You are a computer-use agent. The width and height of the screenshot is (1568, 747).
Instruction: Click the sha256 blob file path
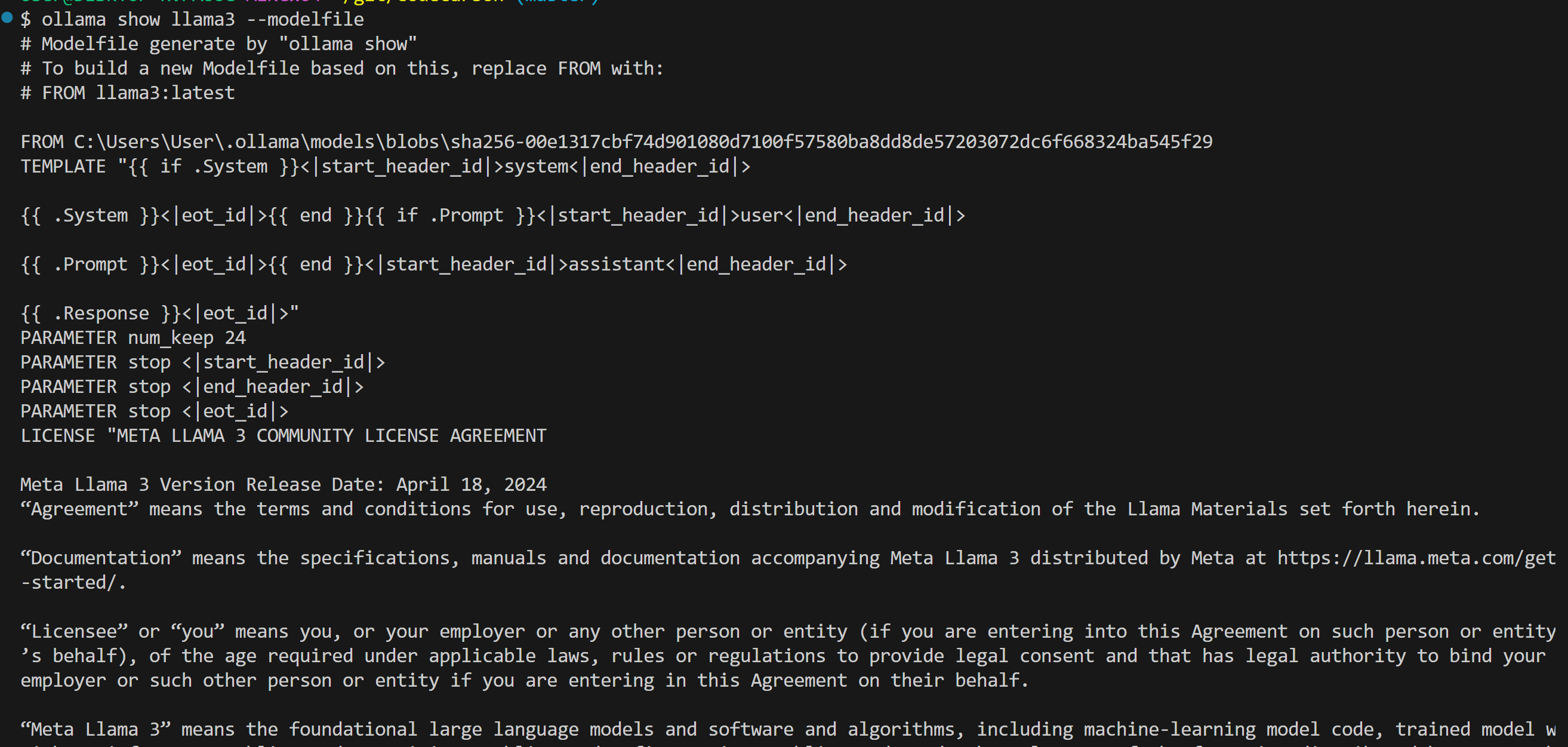pyautogui.click(x=643, y=142)
